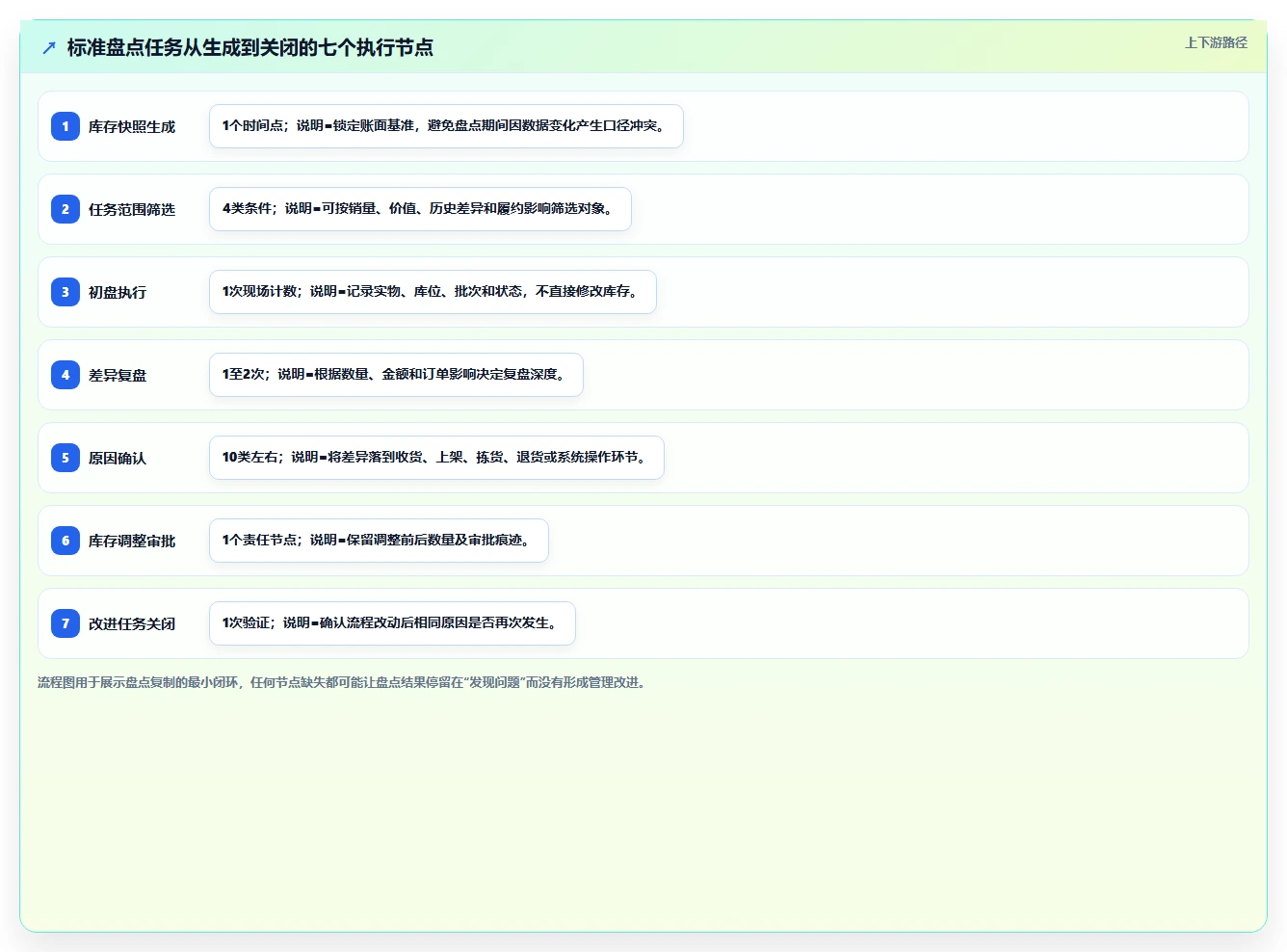The image size is (1287, 952).
Task: Select step number badge 6
Action: point(66,541)
